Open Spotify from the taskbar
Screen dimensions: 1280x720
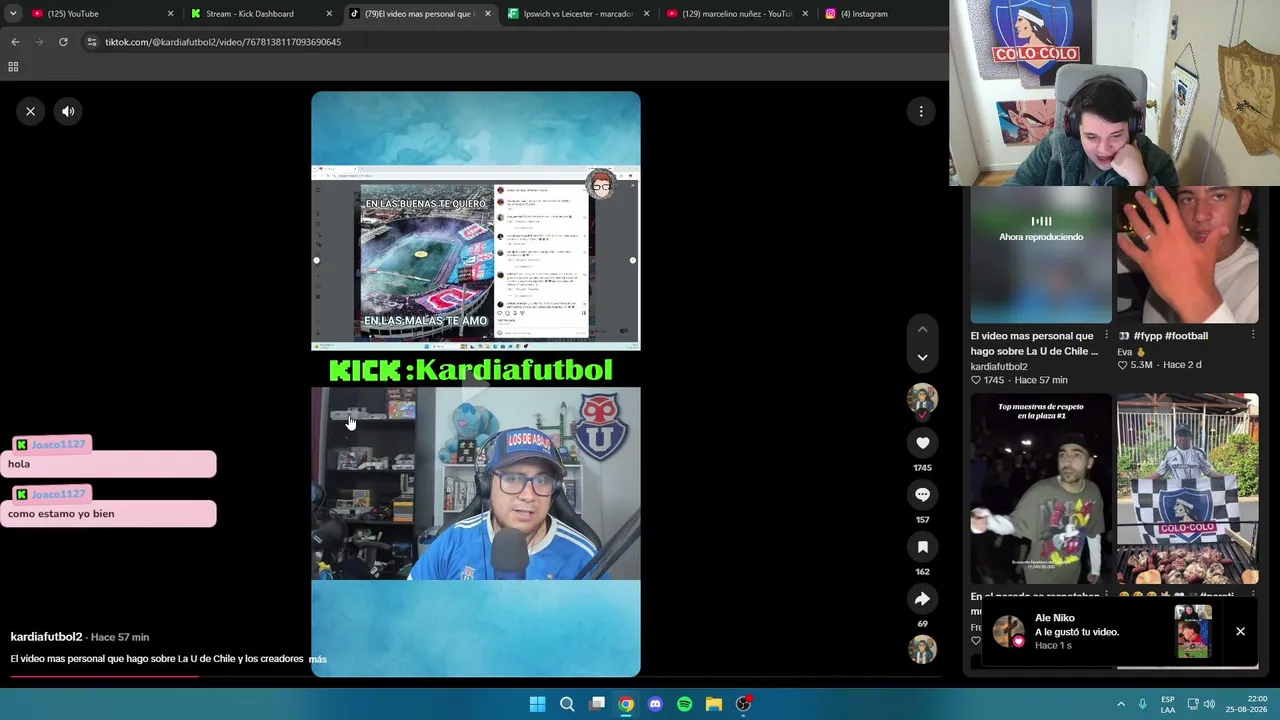point(685,704)
